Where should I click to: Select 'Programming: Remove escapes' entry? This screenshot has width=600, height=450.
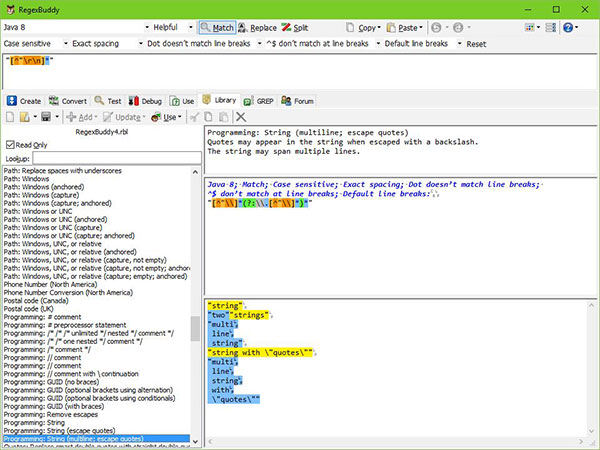click(x=51, y=414)
